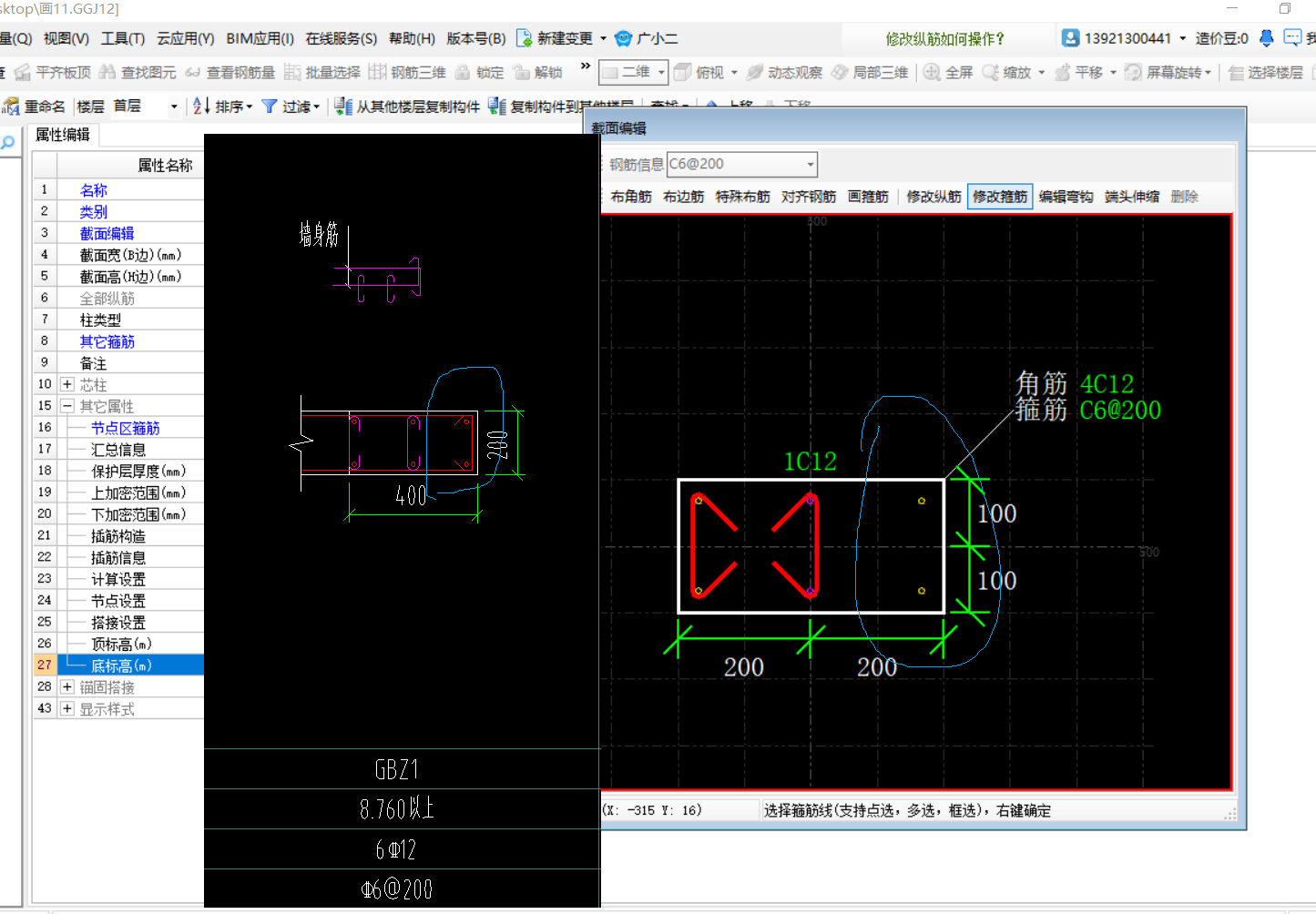The width and height of the screenshot is (1316, 914).
Task: Expand the toolbar overflow chevron
Action: (x=586, y=66)
